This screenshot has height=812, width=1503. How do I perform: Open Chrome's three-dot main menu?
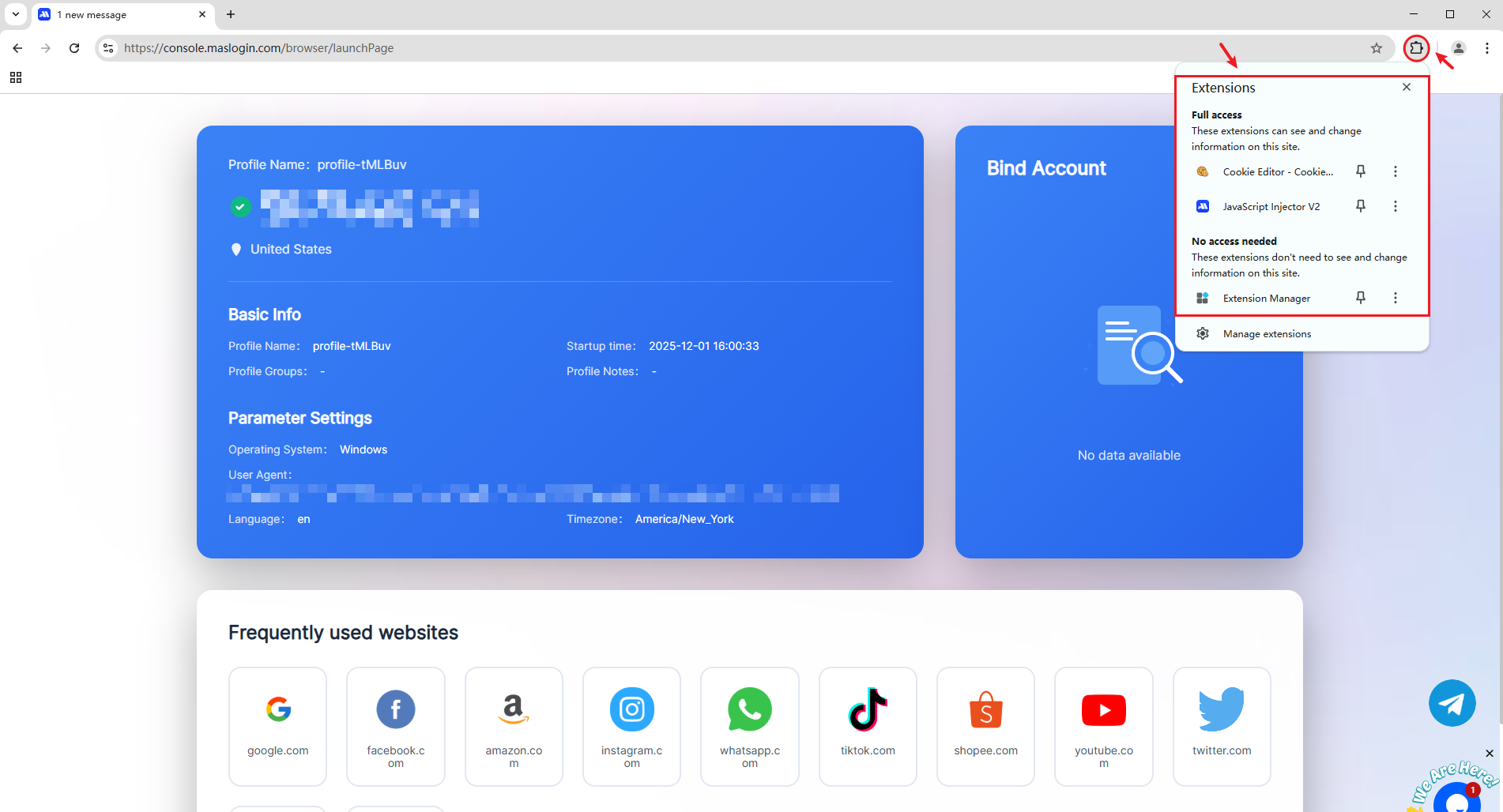[x=1486, y=48]
